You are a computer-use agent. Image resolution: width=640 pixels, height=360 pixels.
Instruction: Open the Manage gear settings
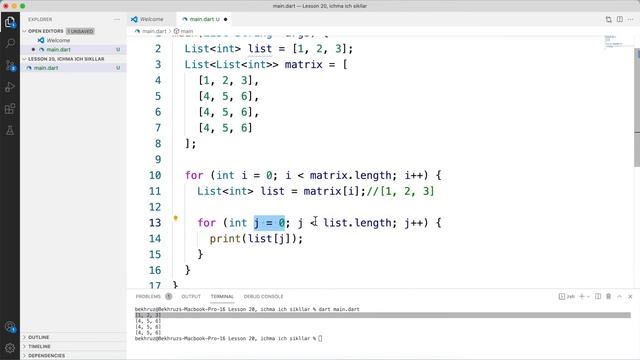tap(10, 348)
